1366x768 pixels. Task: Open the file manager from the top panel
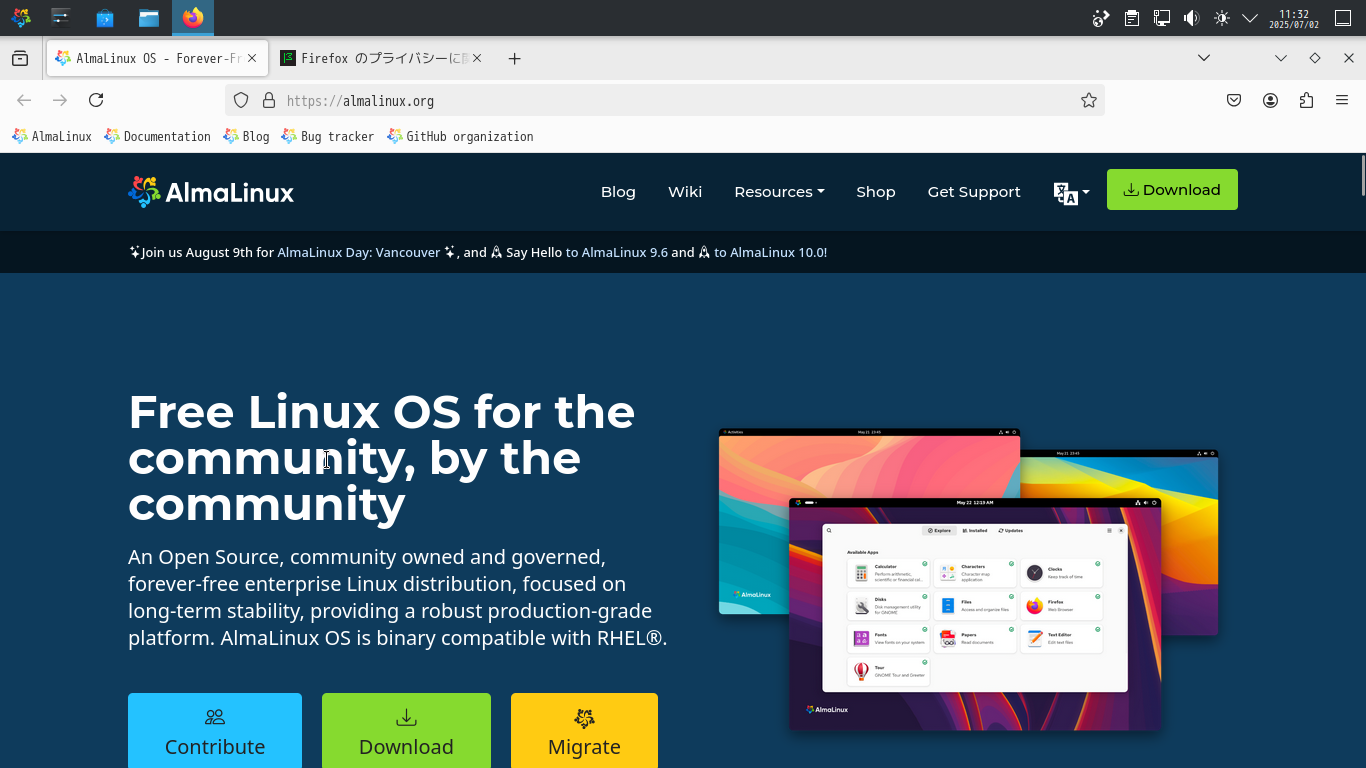(x=149, y=18)
